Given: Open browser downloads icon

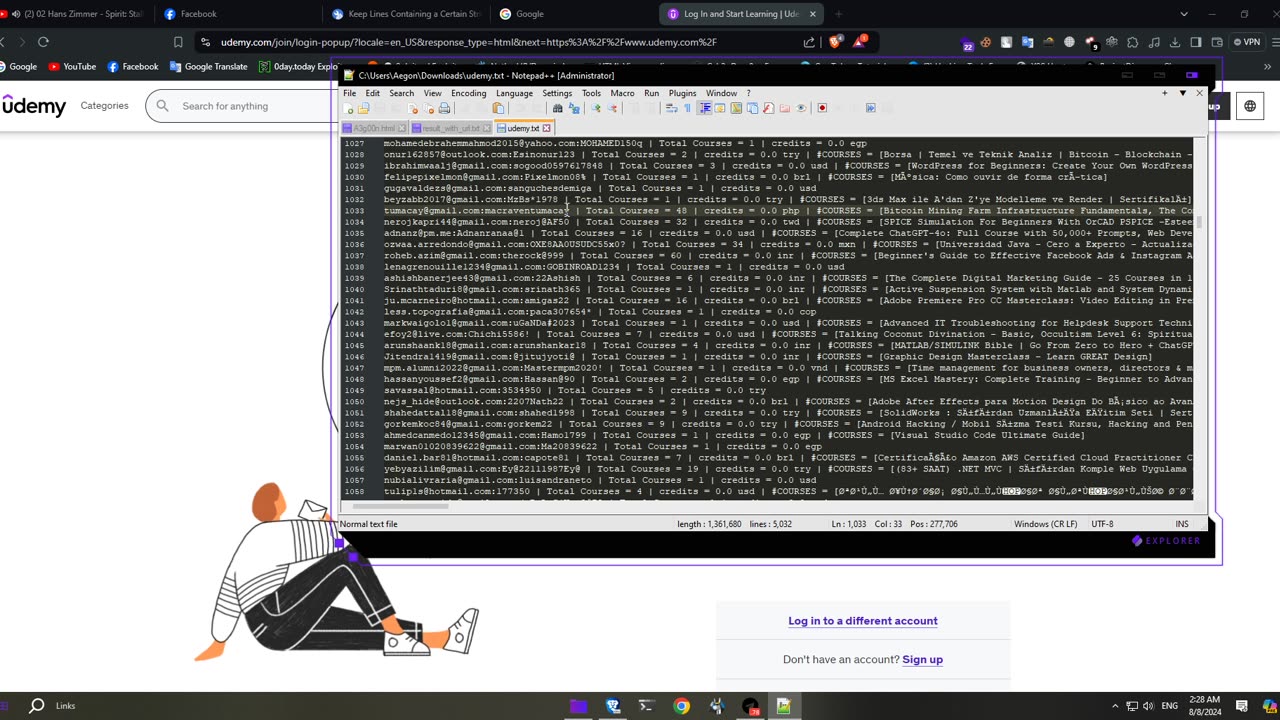Looking at the screenshot, I should coord(1174,42).
